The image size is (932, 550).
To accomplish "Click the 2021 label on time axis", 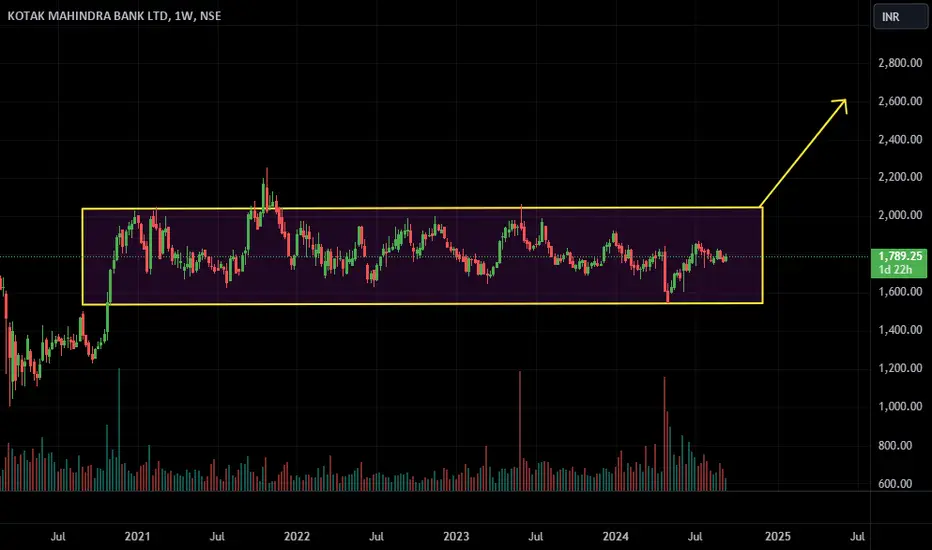I will click(x=137, y=536).
